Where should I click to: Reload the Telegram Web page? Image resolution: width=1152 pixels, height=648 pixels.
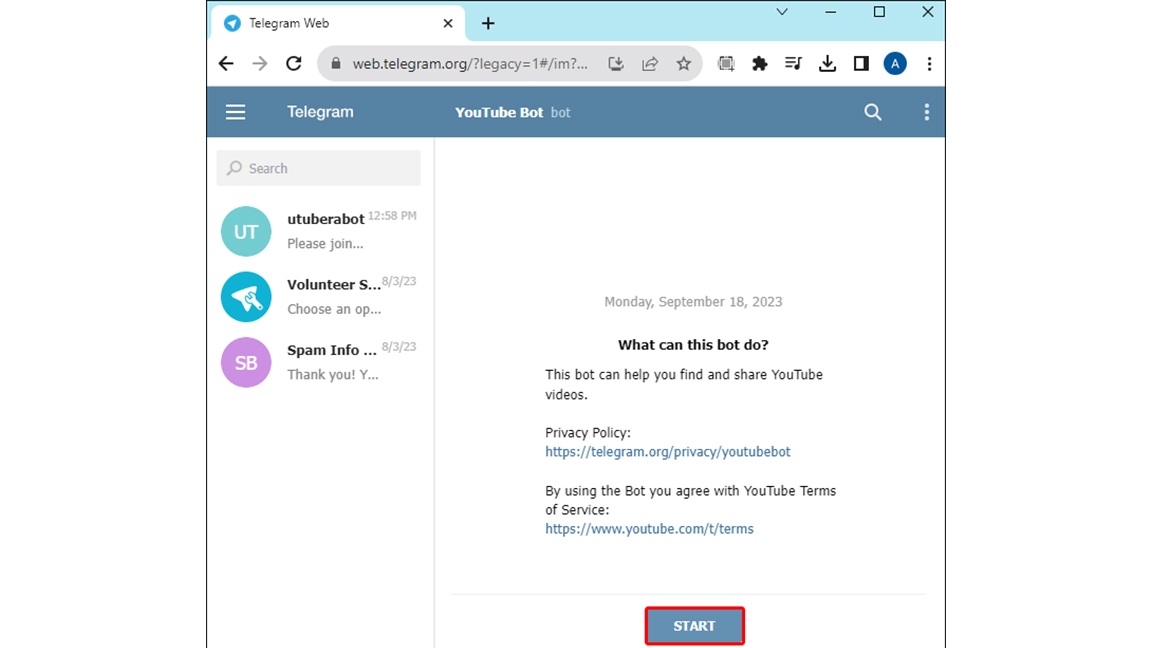pos(294,63)
